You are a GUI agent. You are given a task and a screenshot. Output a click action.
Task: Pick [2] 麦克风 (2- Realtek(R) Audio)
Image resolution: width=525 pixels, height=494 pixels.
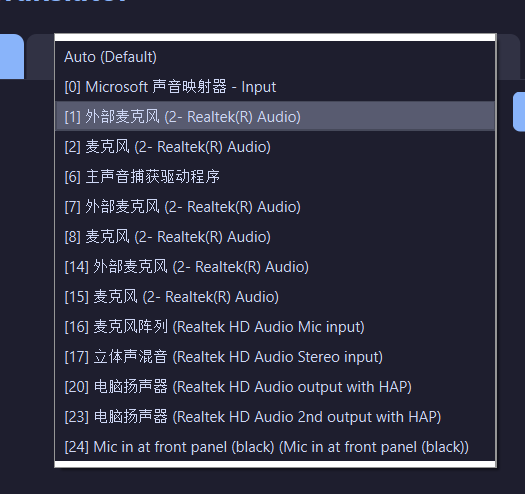point(275,147)
